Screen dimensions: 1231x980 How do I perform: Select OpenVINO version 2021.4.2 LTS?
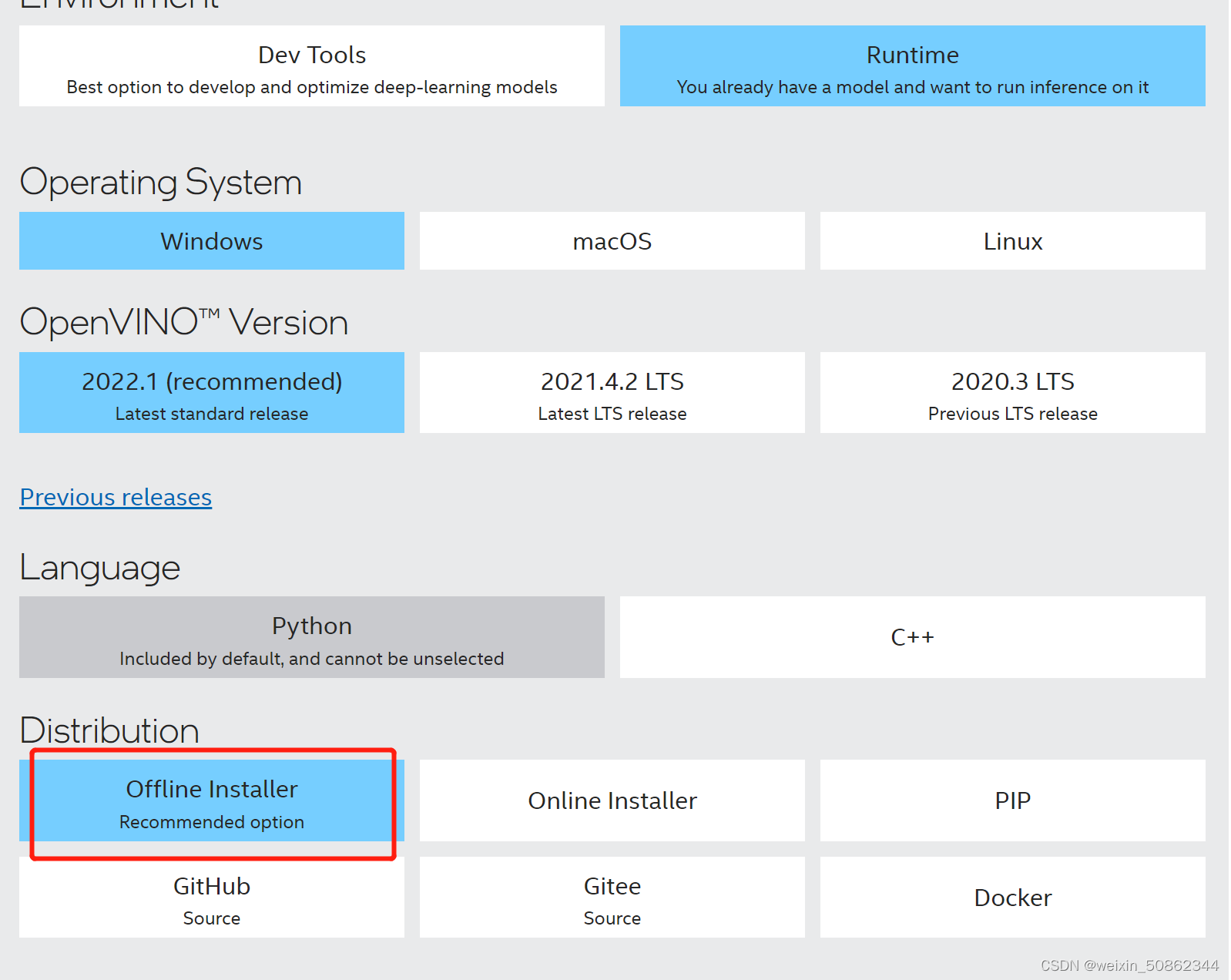point(612,393)
